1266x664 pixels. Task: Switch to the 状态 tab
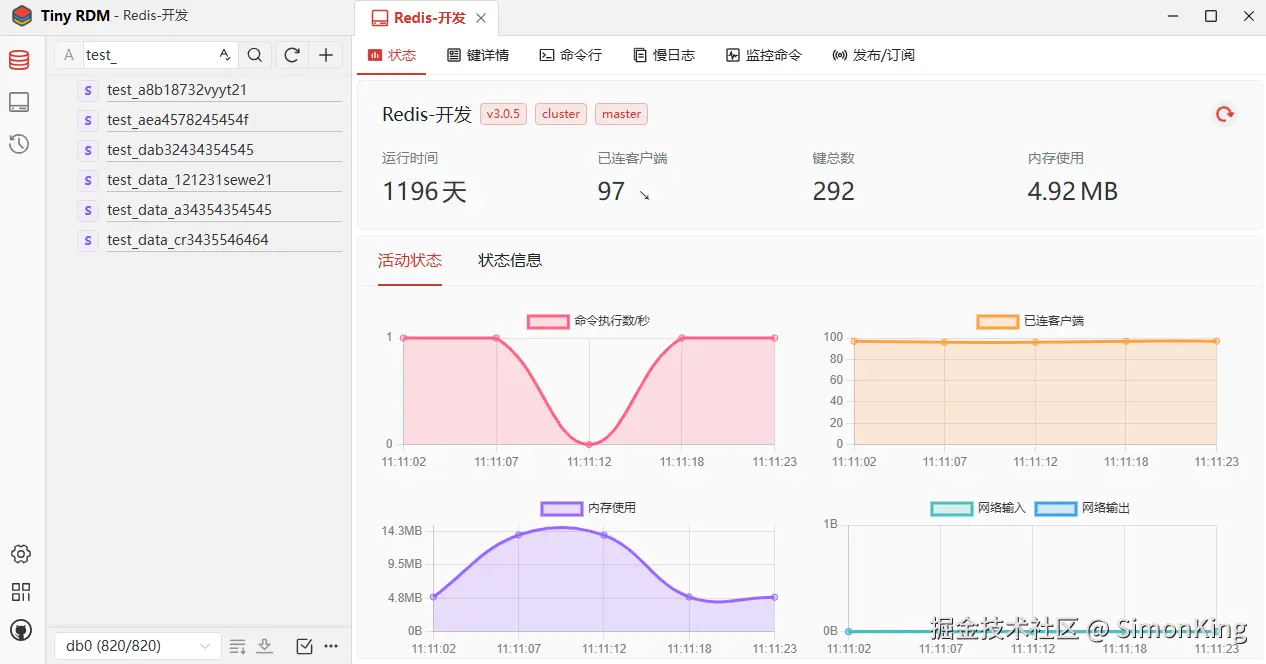[392, 55]
